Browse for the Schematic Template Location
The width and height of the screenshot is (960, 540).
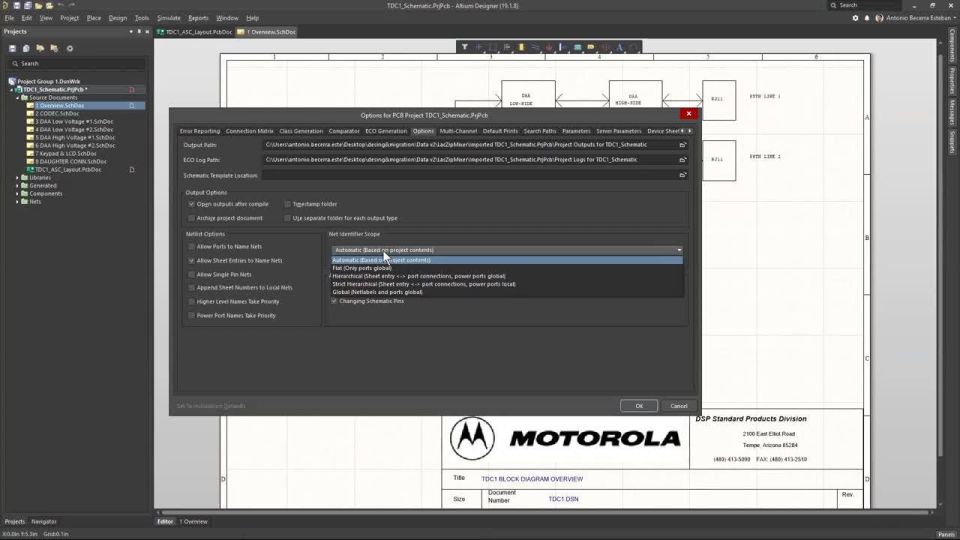pos(683,175)
